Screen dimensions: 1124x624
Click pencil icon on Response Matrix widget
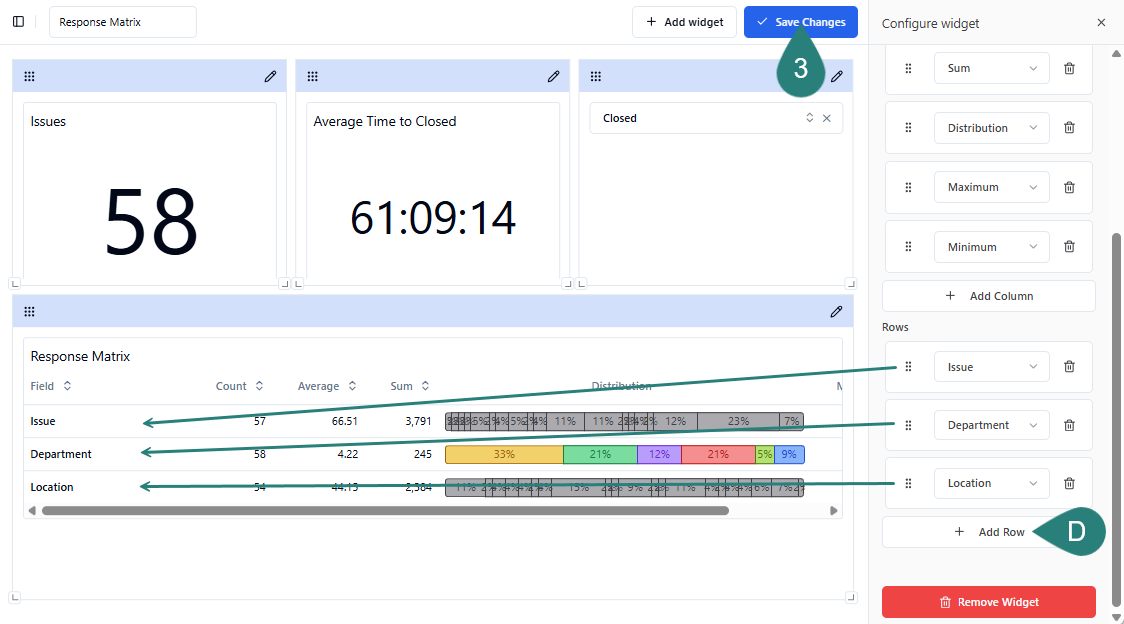(836, 311)
